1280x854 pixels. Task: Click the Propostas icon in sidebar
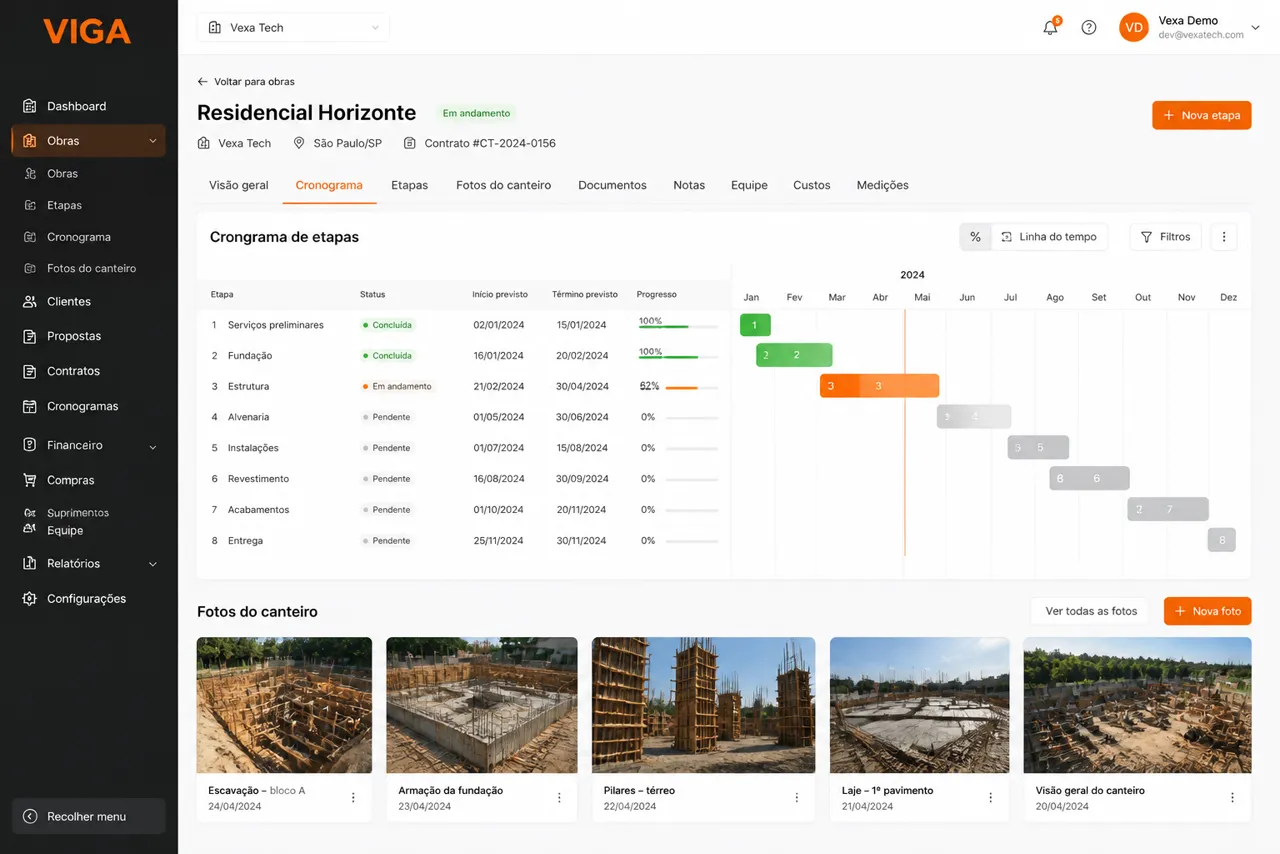click(x=29, y=336)
